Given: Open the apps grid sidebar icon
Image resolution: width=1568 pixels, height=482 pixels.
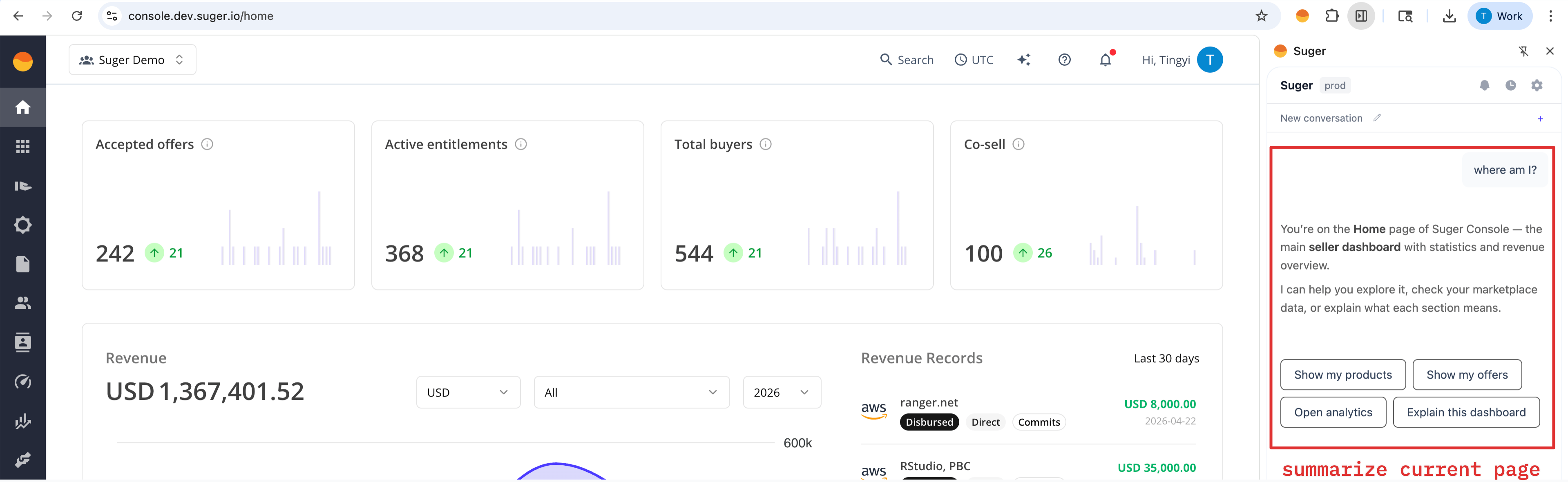Looking at the screenshot, I should (x=22, y=147).
